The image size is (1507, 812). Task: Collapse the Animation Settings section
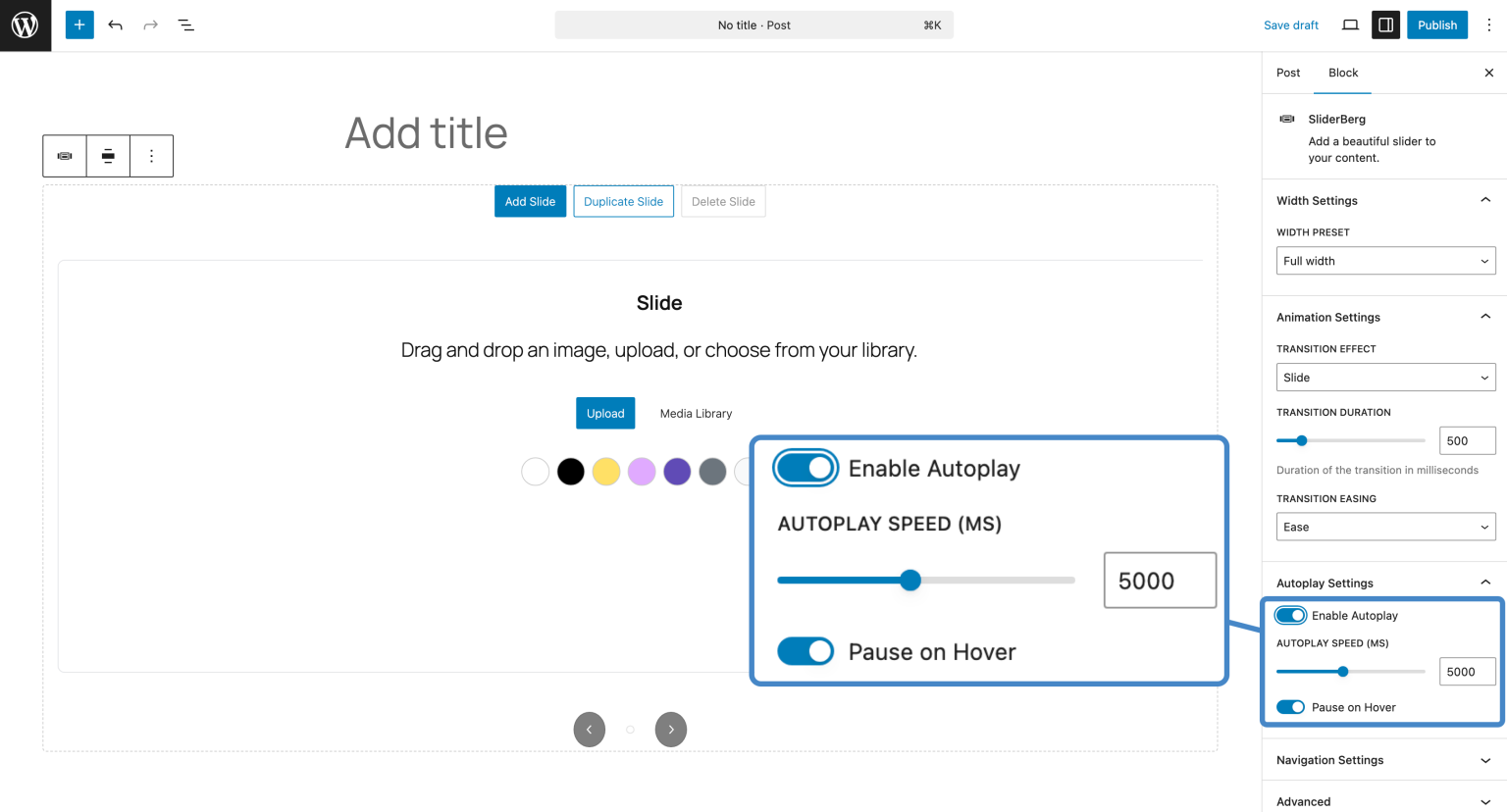[x=1484, y=316]
